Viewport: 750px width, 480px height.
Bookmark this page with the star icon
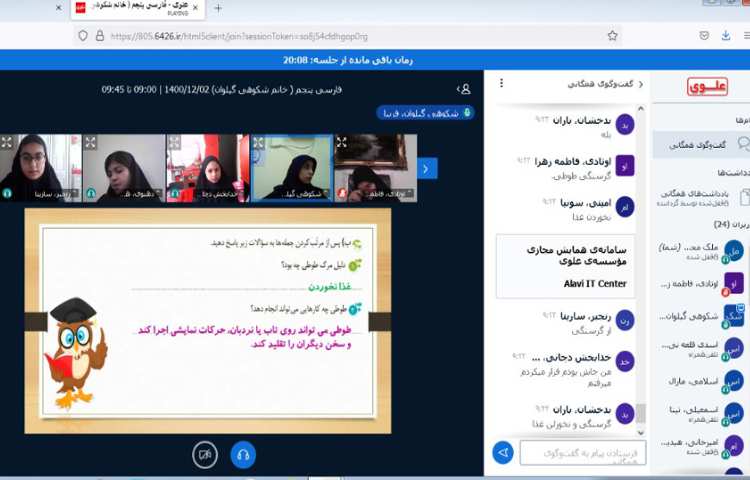coord(612,36)
